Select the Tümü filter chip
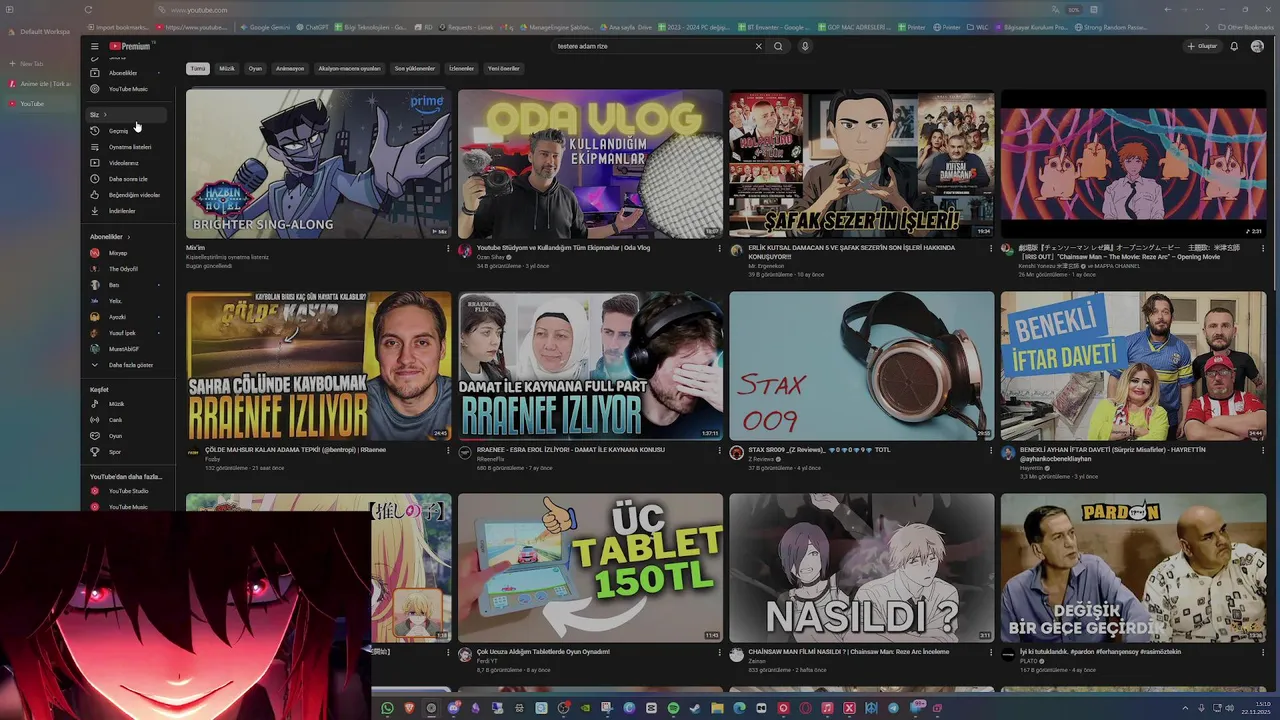The width and height of the screenshot is (1280, 720). [198, 69]
